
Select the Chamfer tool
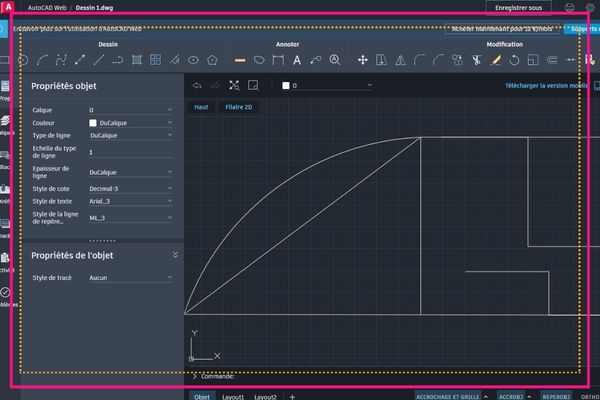tap(439, 60)
